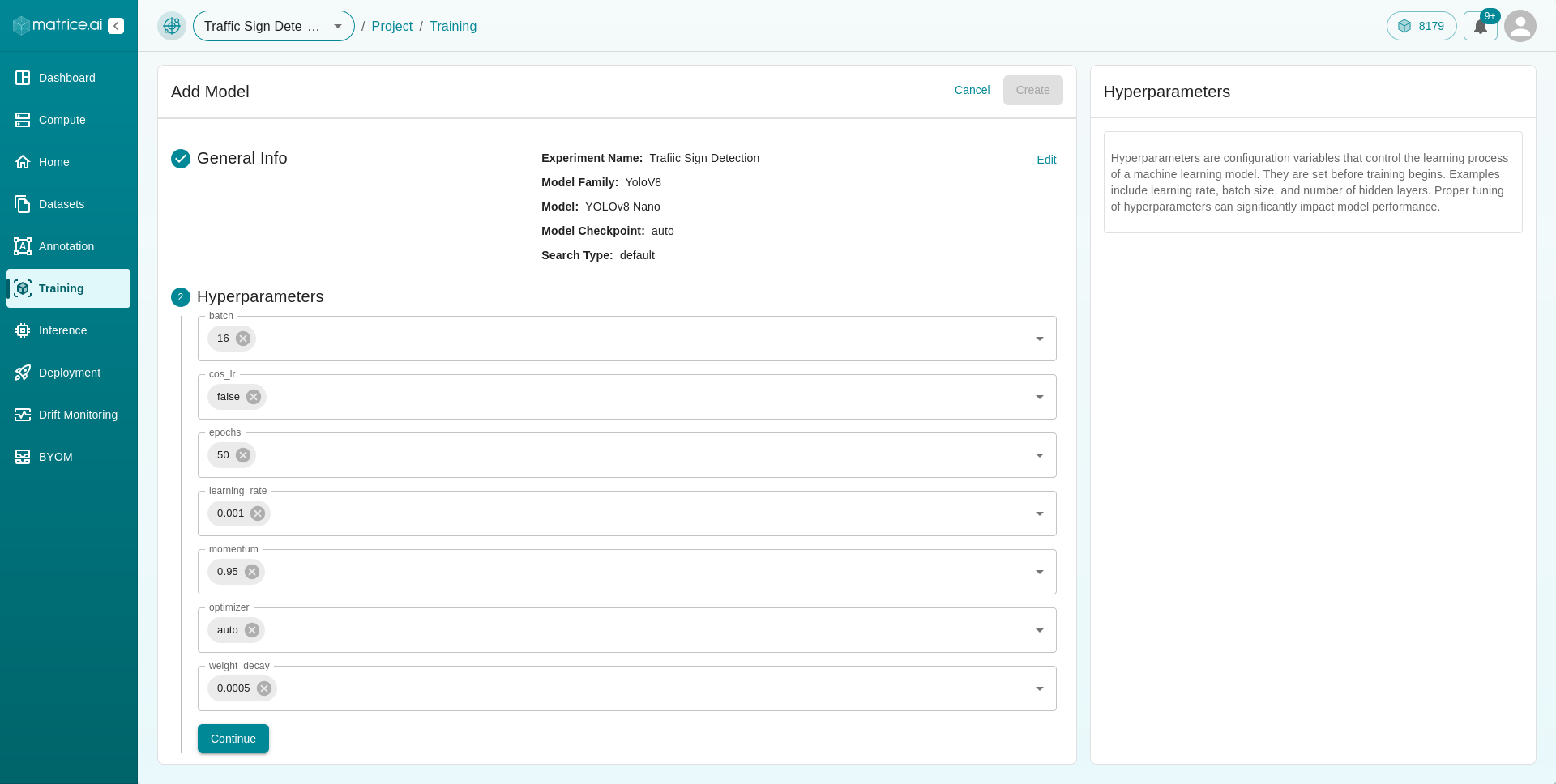Click inside the learning_rate input field
The width and height of the screenshot is (1556, 784).
pos(627,513)
